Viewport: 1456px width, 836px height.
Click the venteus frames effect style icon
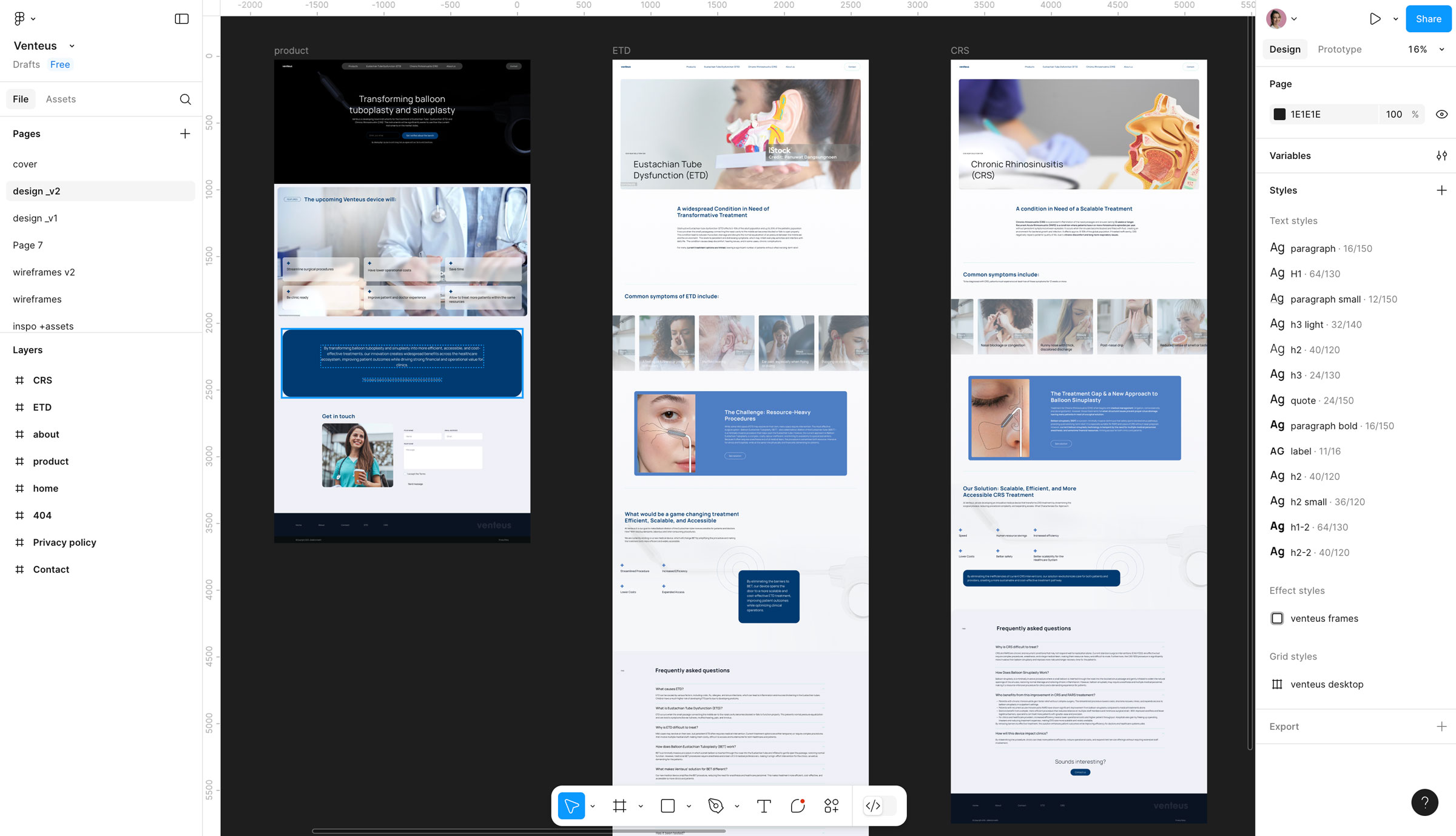coord(1277,618)
